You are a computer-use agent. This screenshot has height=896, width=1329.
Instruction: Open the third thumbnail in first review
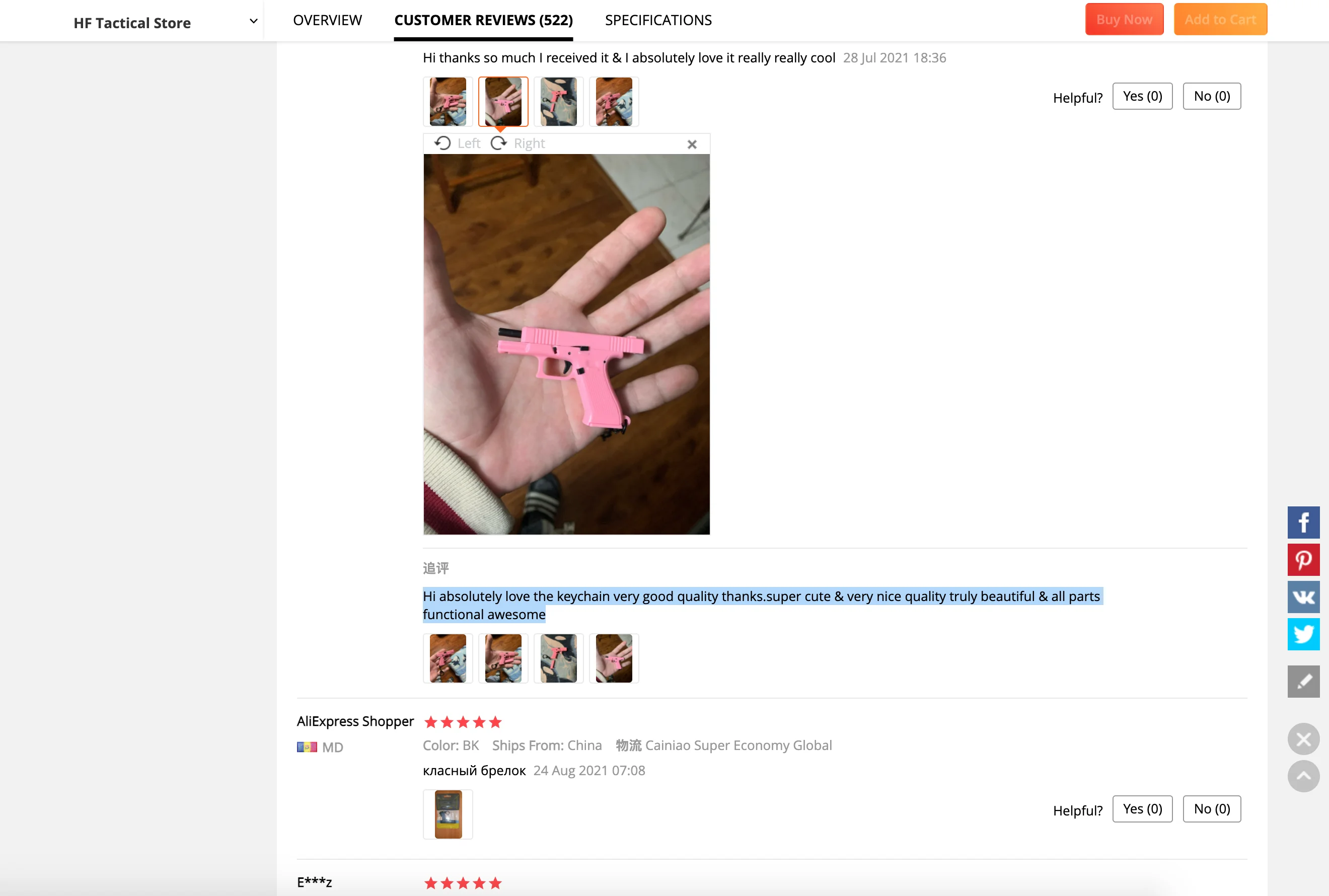click(558, 101)
